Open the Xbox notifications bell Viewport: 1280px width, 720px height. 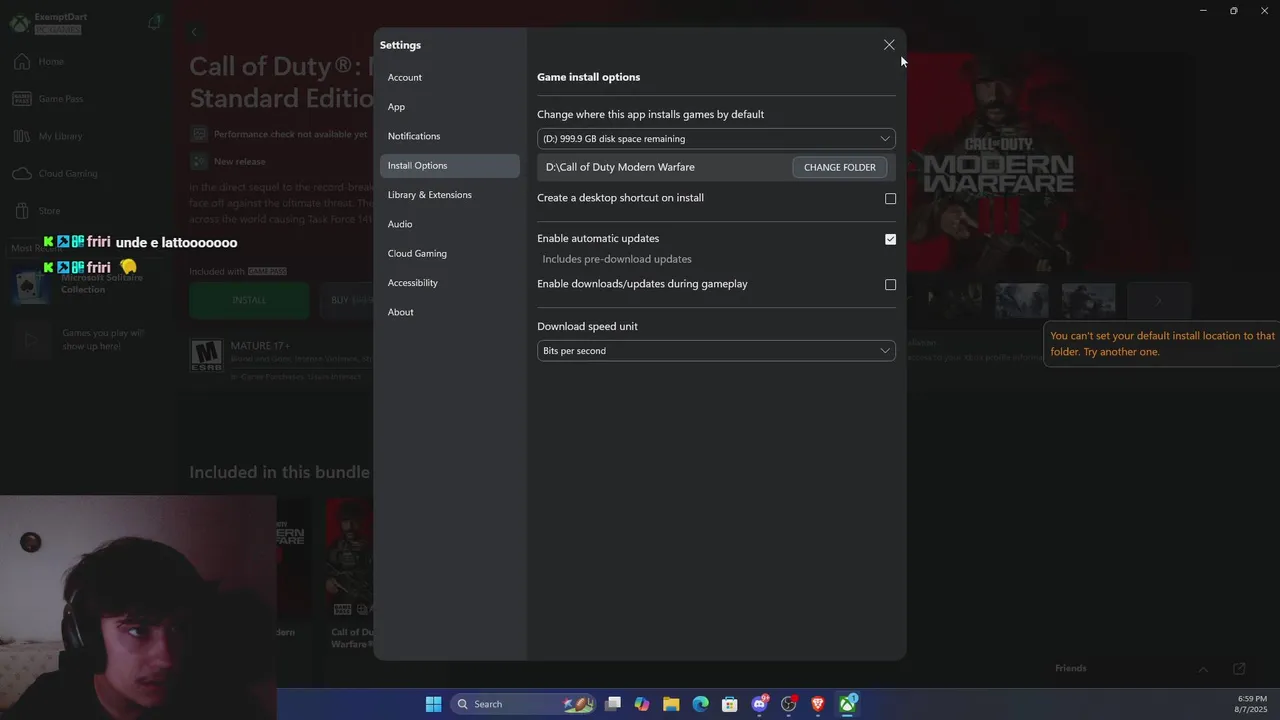pyautogui.click(x=154, y=23)
